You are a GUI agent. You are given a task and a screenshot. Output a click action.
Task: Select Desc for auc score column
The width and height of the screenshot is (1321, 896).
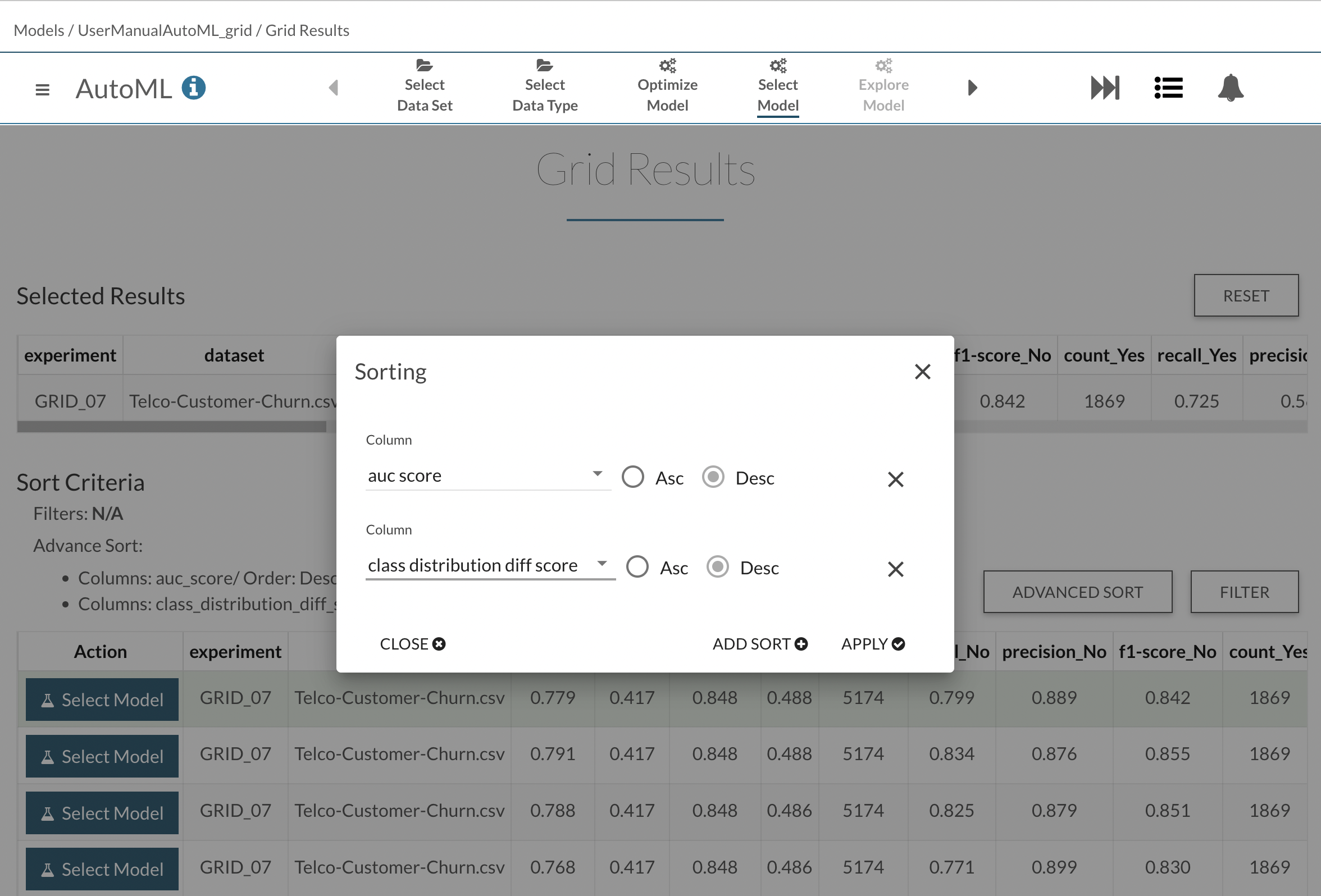click(x=713, y=477)
